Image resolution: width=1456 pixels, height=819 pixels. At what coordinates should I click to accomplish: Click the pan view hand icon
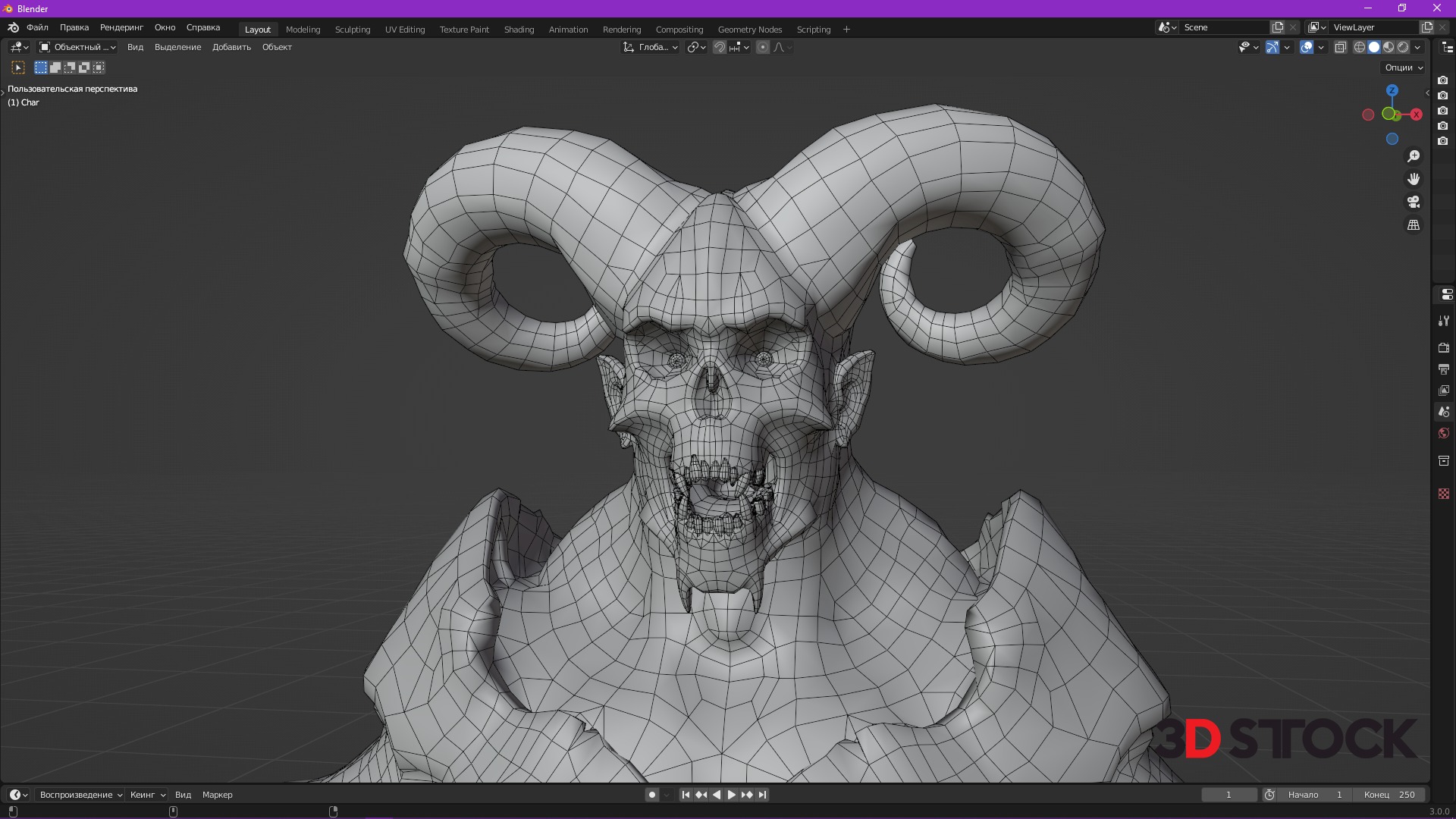1414,179
